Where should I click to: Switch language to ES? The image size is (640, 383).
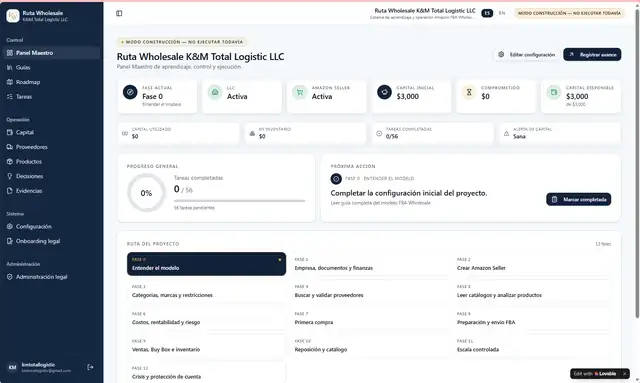[x=487, y=13]
